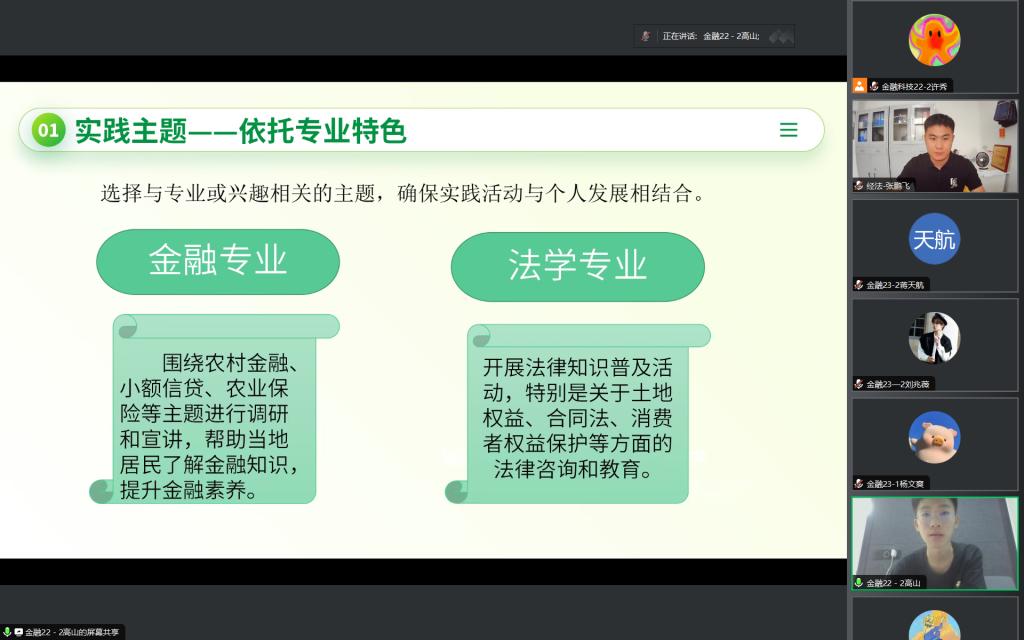This screenshot has width=1024, height=640.
Task: Click the 金融23—2刘兆薇 participant avatar
Action: pos(934,338)
